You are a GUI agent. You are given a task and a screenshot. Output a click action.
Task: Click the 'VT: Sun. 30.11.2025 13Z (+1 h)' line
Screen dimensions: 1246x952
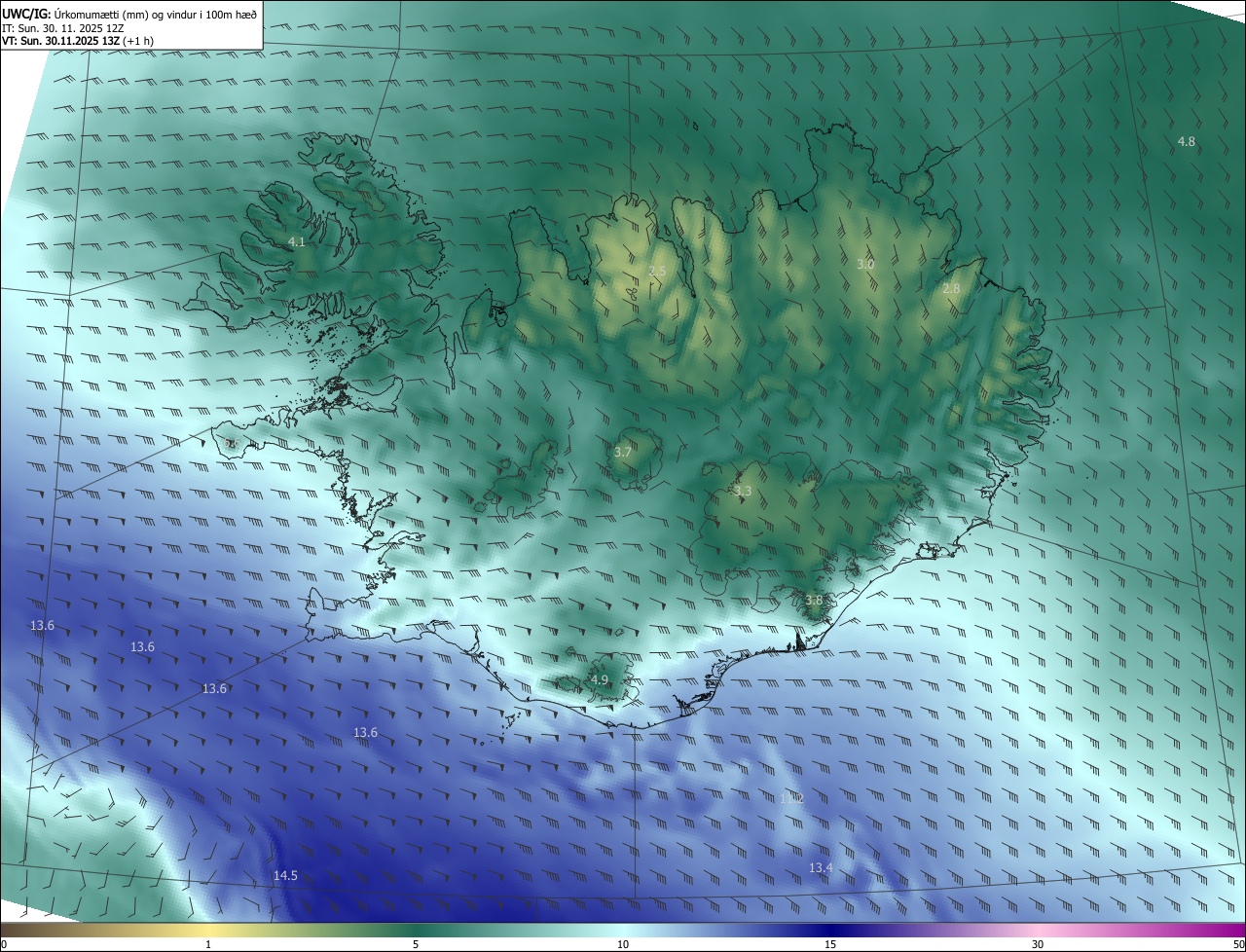click(x=78, y=41)
